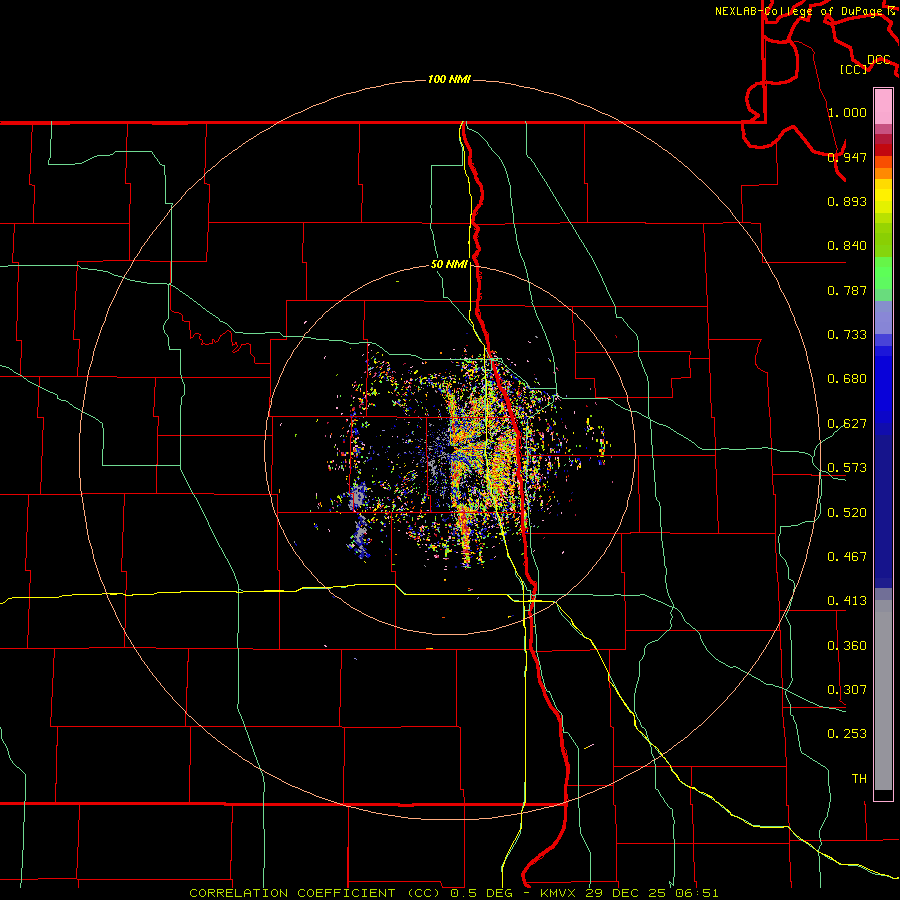Click the TH threshold label
Screen dimensions: 900x900
(x=859, y=778)
